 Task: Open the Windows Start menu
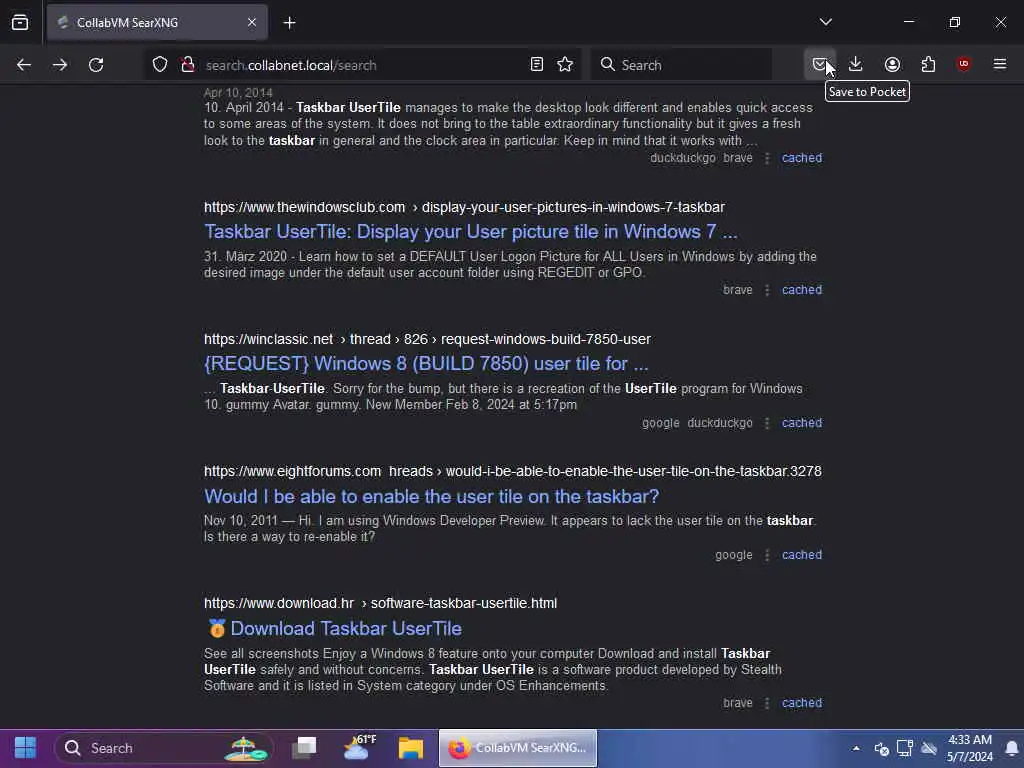pos(25,748)
